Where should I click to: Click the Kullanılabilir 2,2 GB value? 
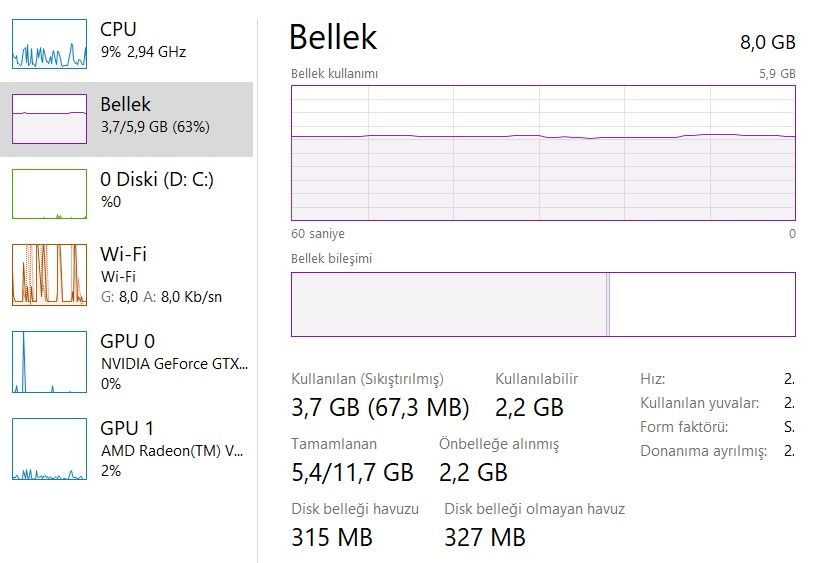click(529, 407)
